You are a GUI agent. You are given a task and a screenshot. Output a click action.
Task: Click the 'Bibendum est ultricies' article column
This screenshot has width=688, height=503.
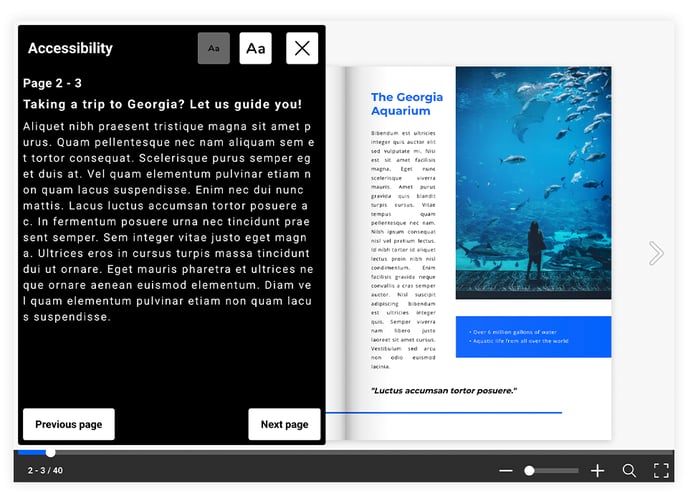coord(403,249)
